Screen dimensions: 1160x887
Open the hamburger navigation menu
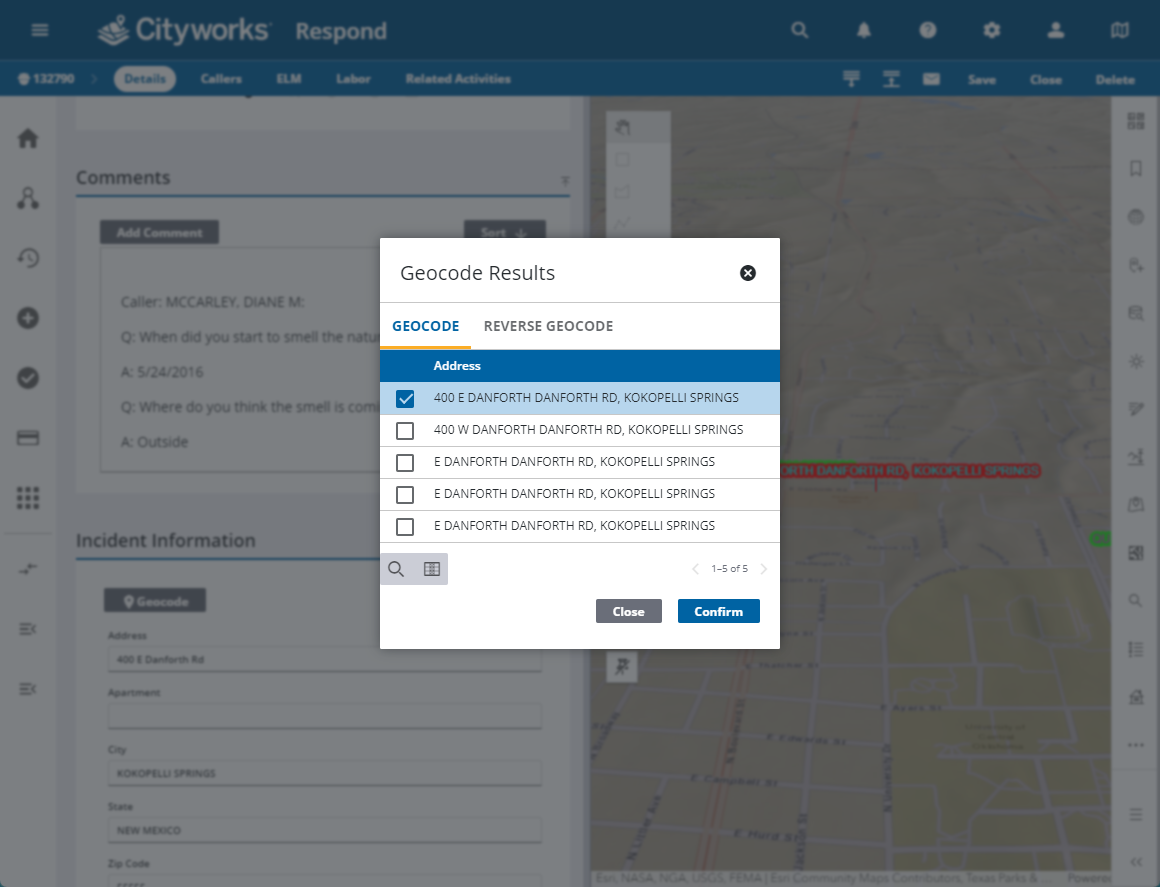click(x=39, y=30)
